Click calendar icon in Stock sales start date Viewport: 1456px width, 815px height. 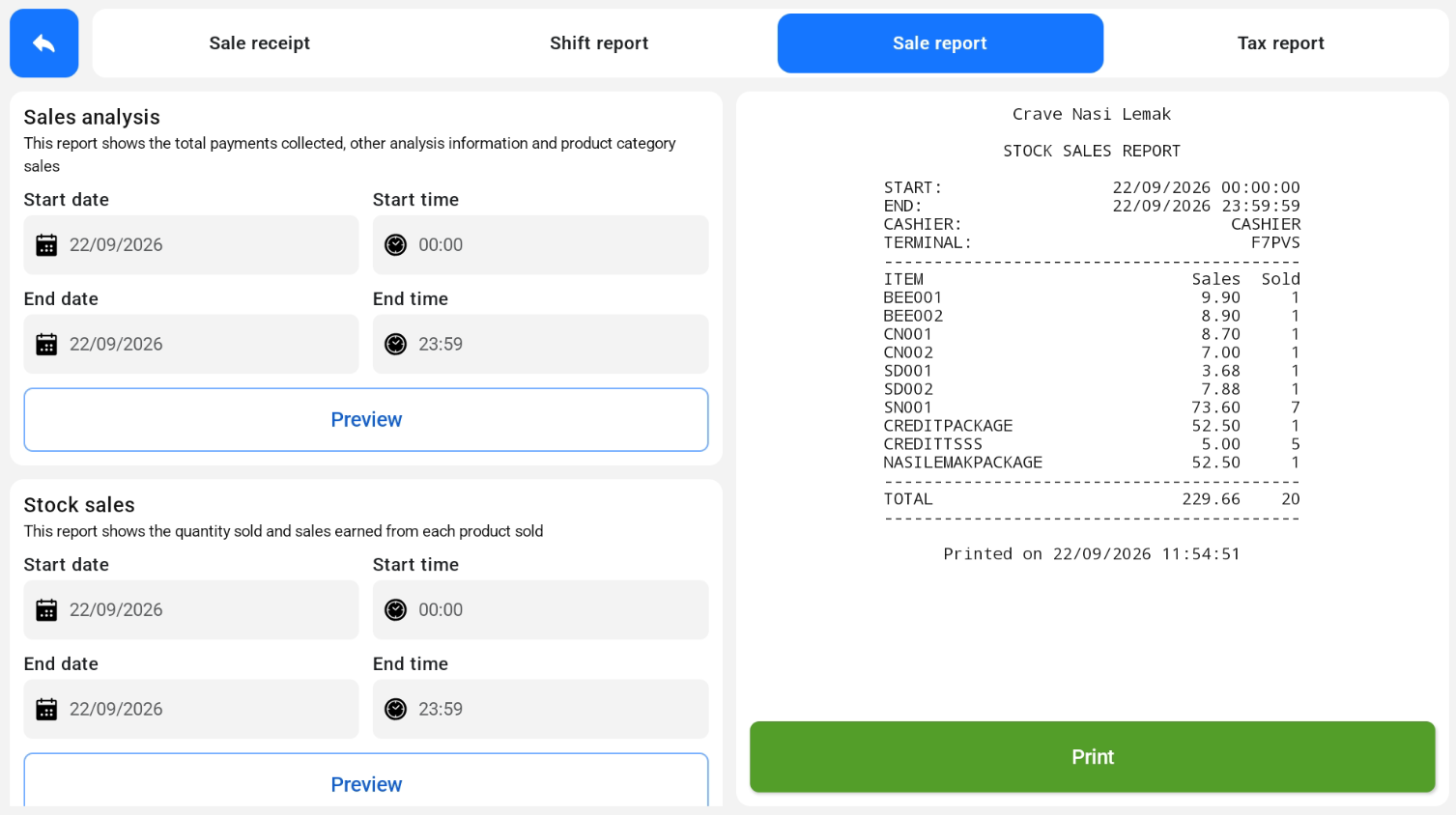click(x=46, y=610)
